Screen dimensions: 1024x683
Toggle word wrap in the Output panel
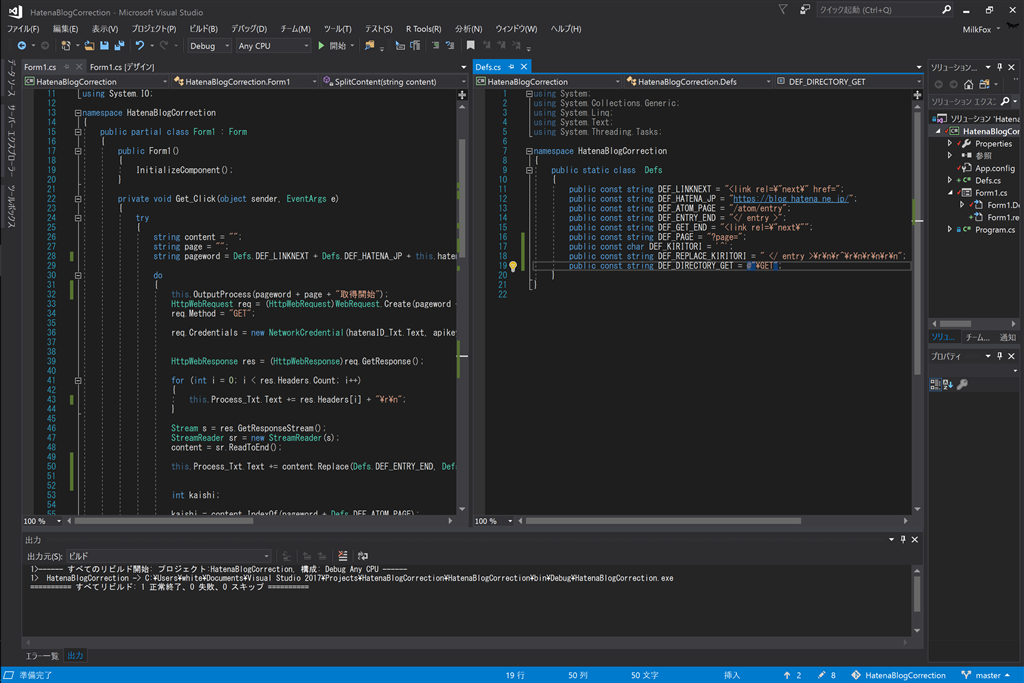tap(362, 556)
